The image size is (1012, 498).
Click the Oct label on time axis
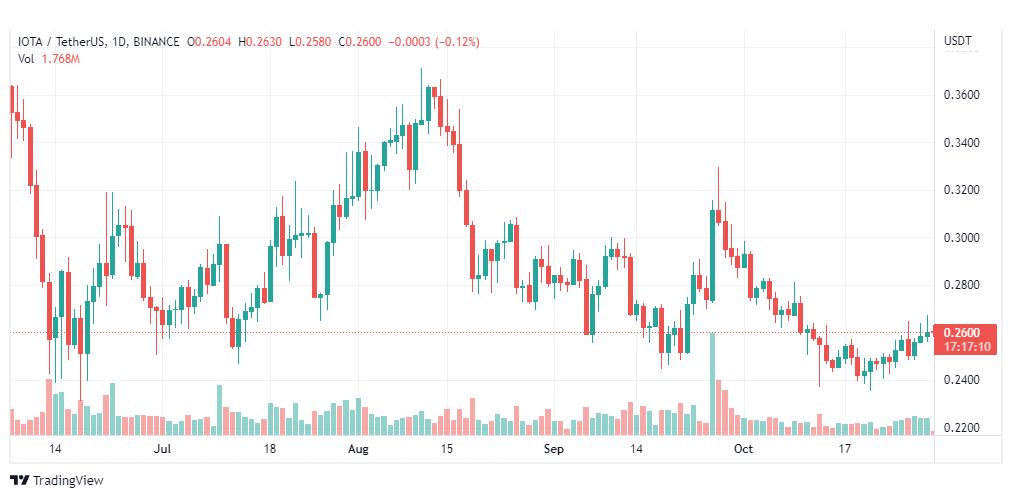(x=742, y=450)
